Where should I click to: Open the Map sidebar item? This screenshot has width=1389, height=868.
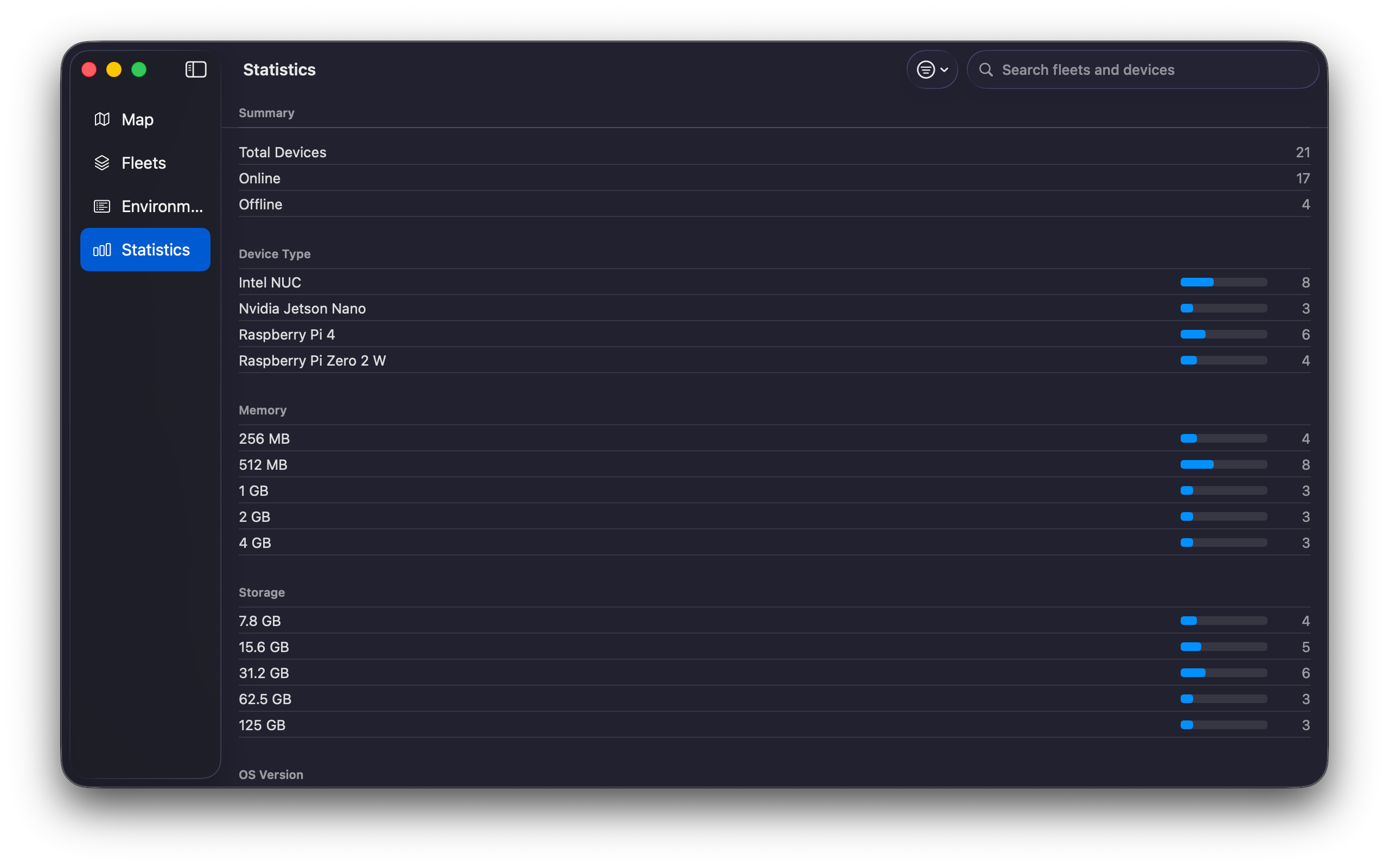(145, 119)
